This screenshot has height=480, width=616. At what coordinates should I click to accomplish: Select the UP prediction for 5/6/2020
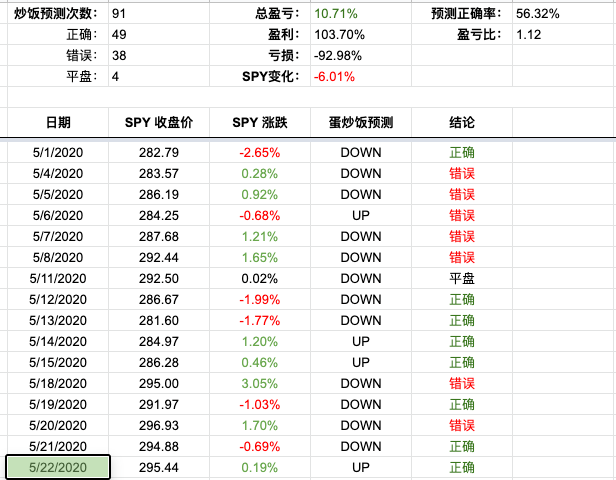click(361, 215)
